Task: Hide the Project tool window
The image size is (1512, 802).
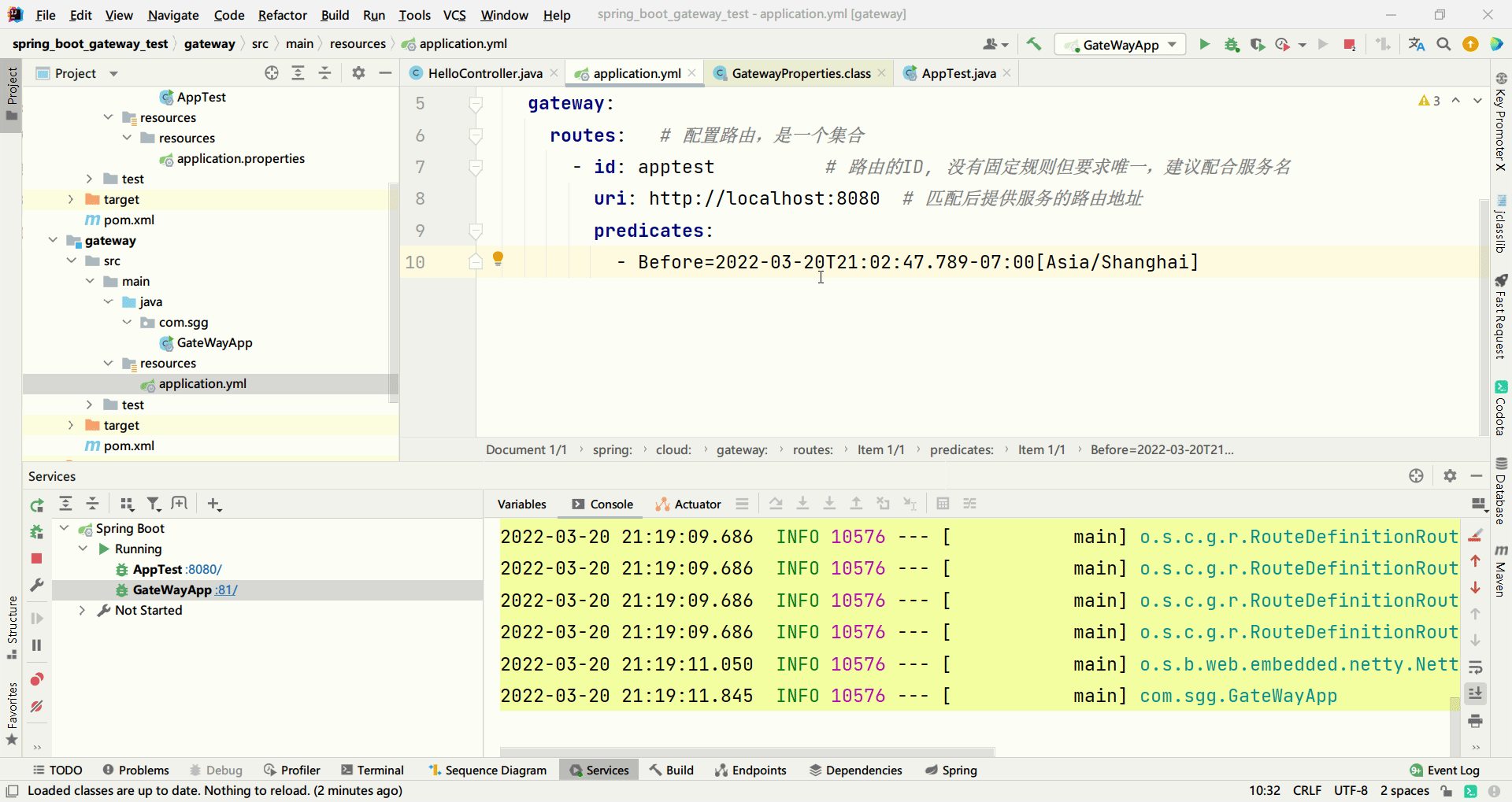Action: click(x=385, y=73)
